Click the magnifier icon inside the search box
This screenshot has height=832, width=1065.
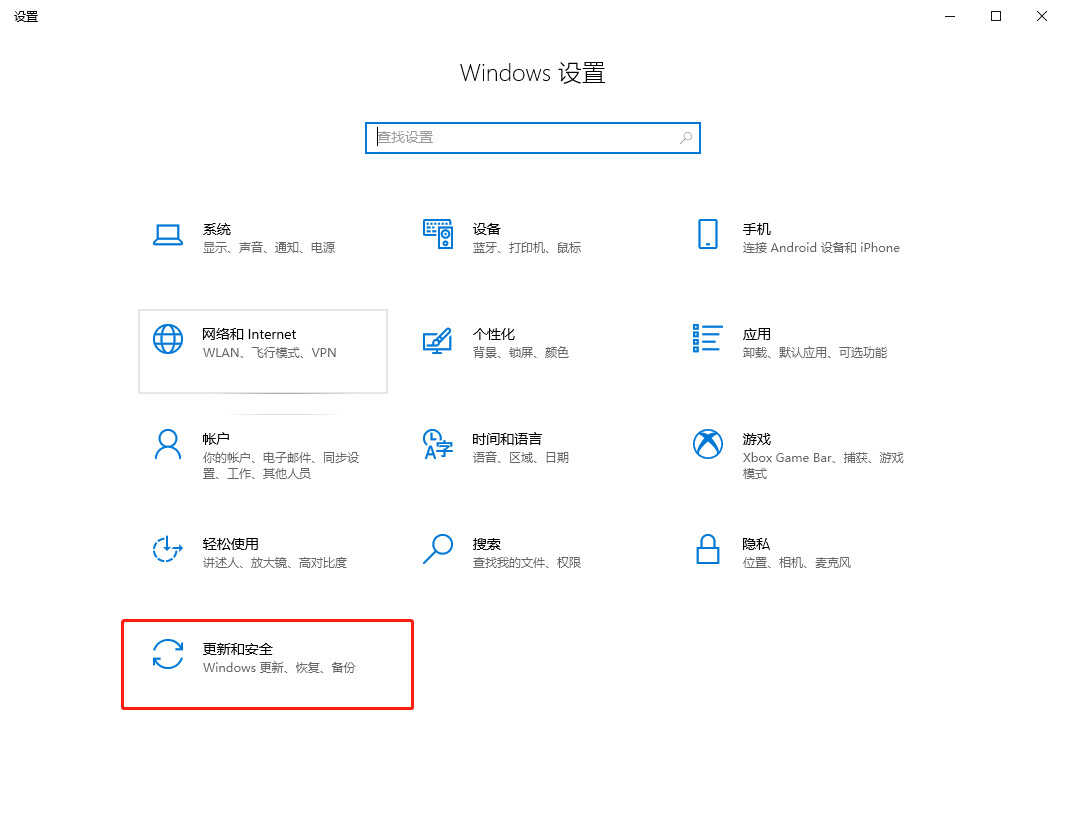point(686,138)
